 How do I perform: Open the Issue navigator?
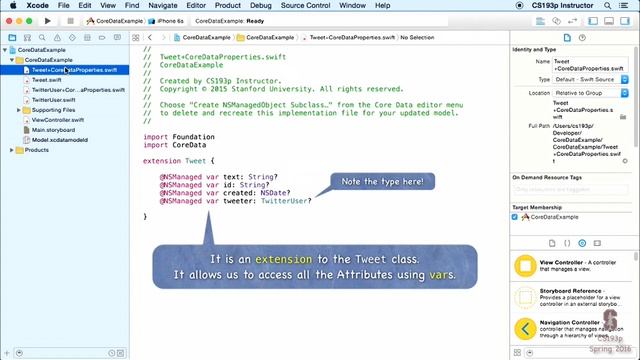click(x=57, y=38)
